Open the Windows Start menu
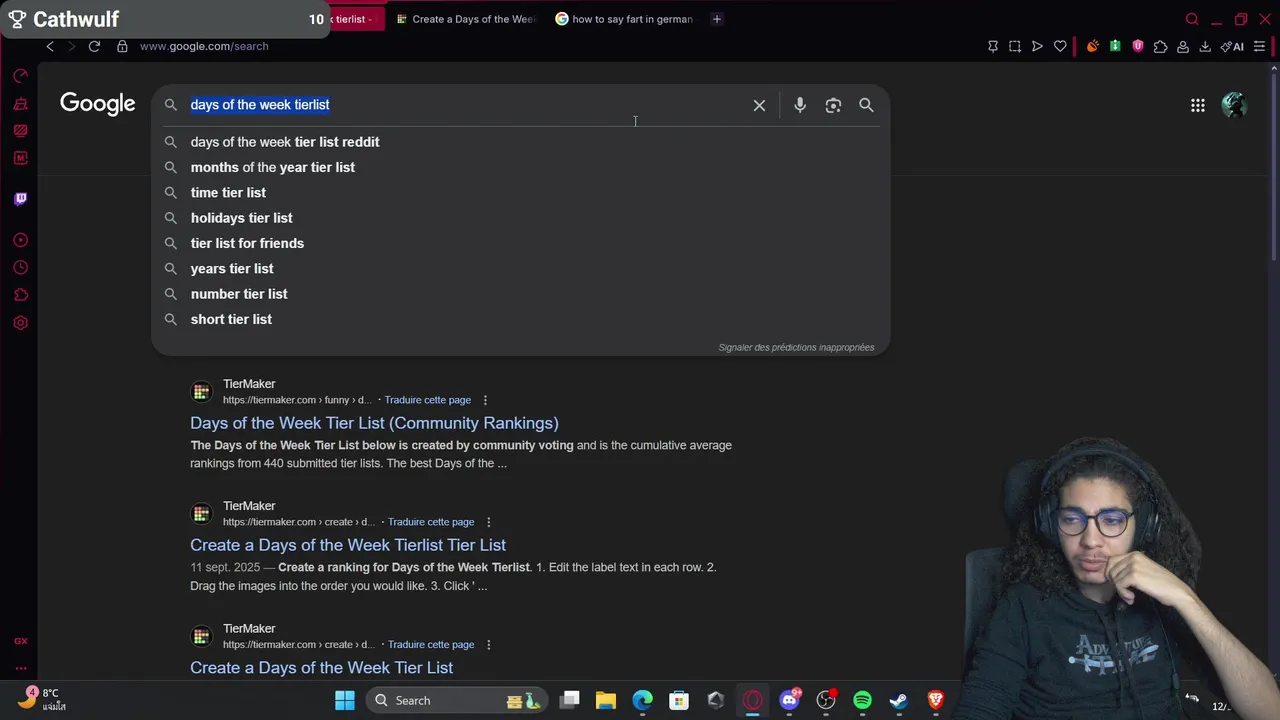 click(344, 700)
